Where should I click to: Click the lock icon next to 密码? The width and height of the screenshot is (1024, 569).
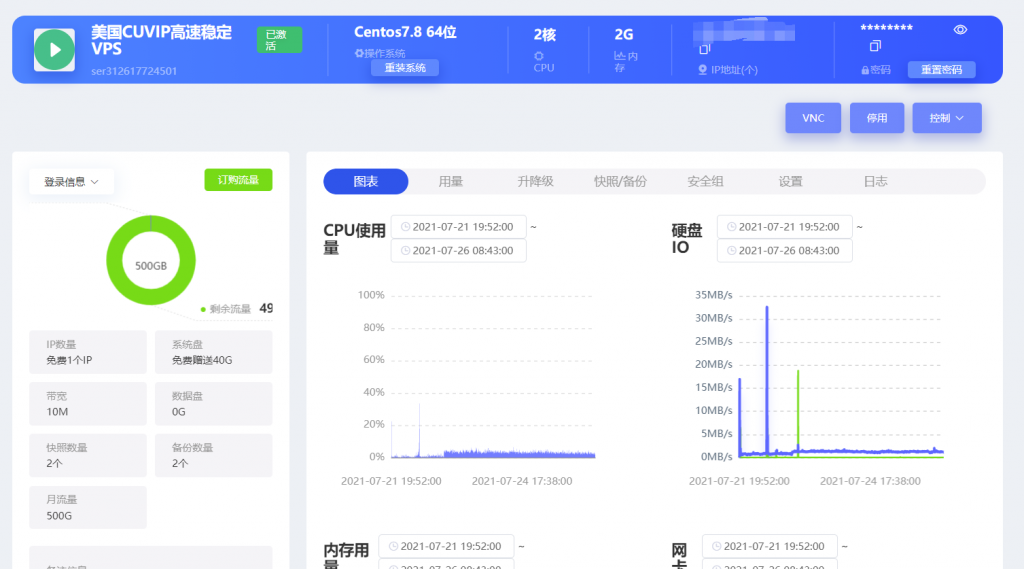(x=865, y=70)
